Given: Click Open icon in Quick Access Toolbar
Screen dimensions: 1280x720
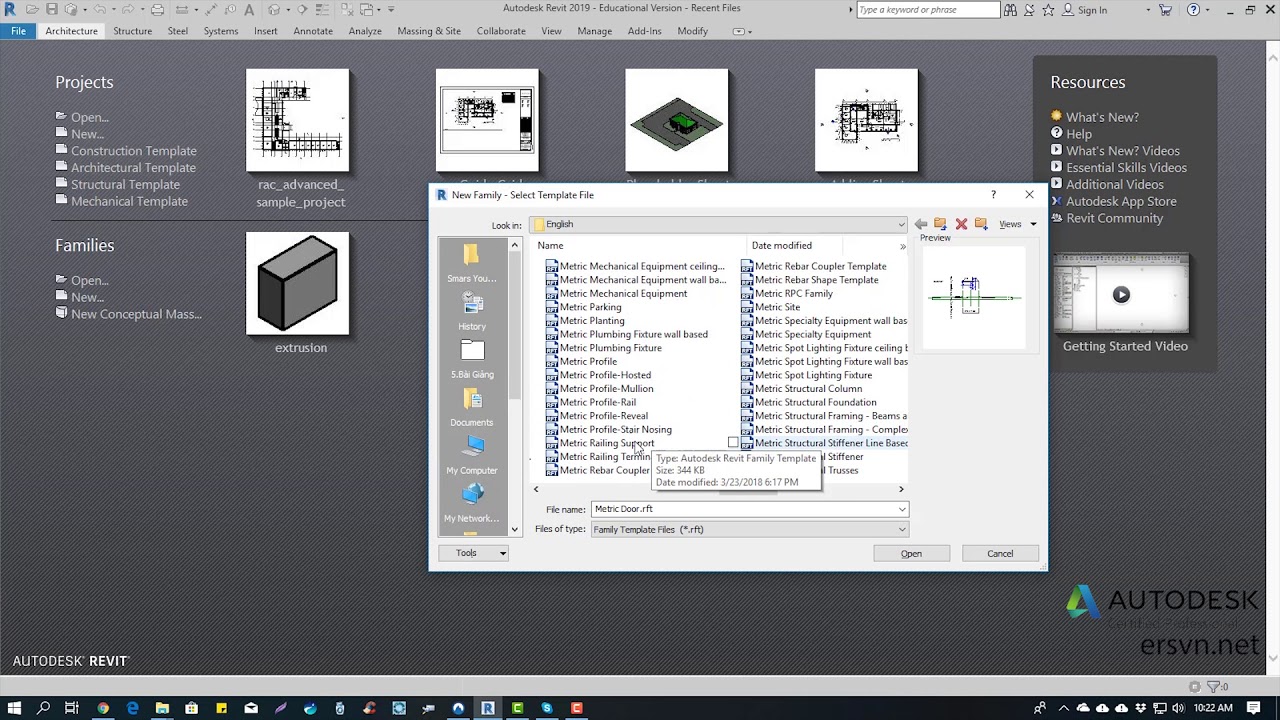Looking at the screenshot, I should tap(33, 10).
